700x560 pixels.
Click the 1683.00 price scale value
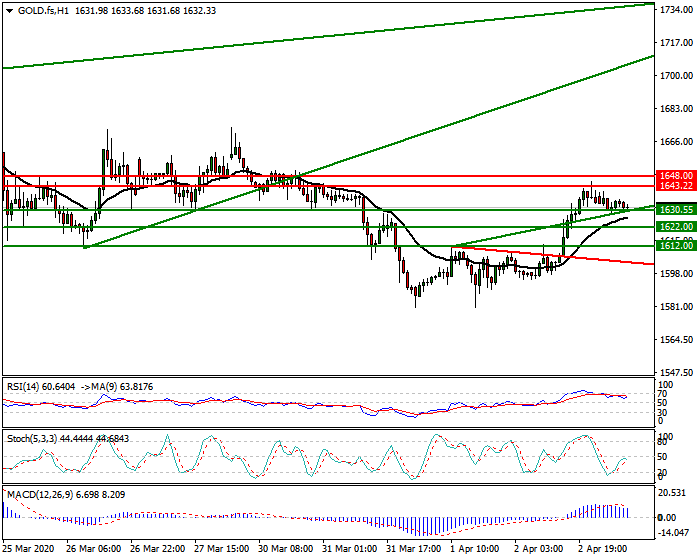pos(676,109)
